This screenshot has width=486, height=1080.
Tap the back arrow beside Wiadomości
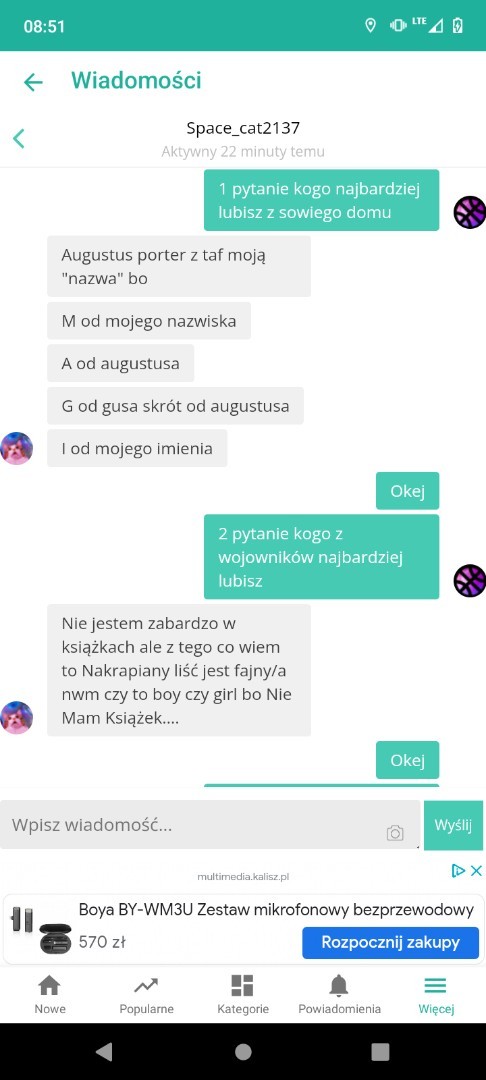tap(33, 83)
